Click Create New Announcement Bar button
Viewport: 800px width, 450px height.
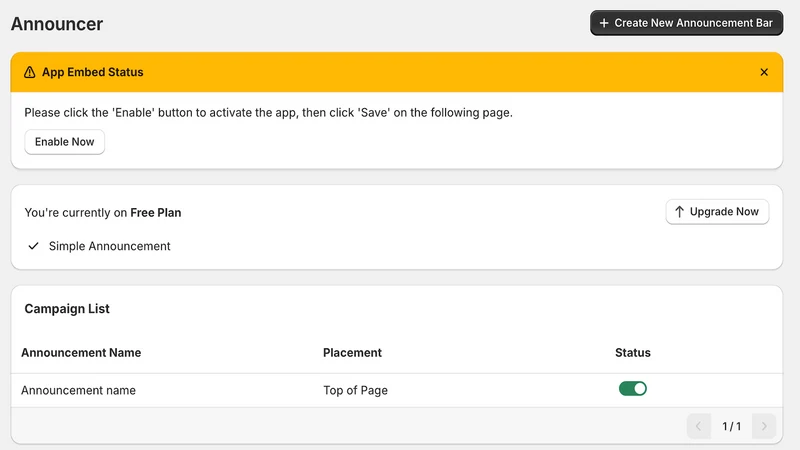pos(686,23)
